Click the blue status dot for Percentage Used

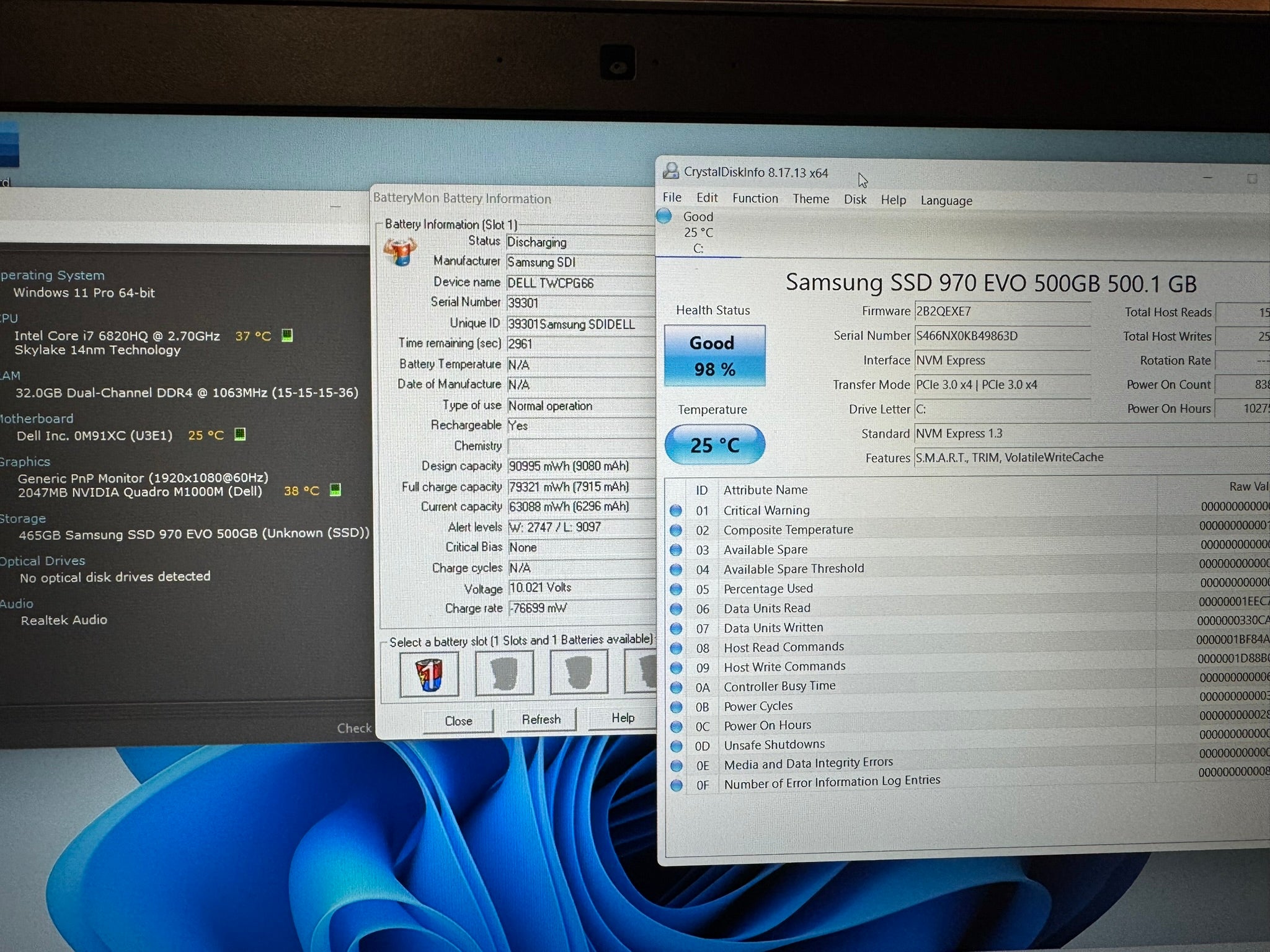676,589
